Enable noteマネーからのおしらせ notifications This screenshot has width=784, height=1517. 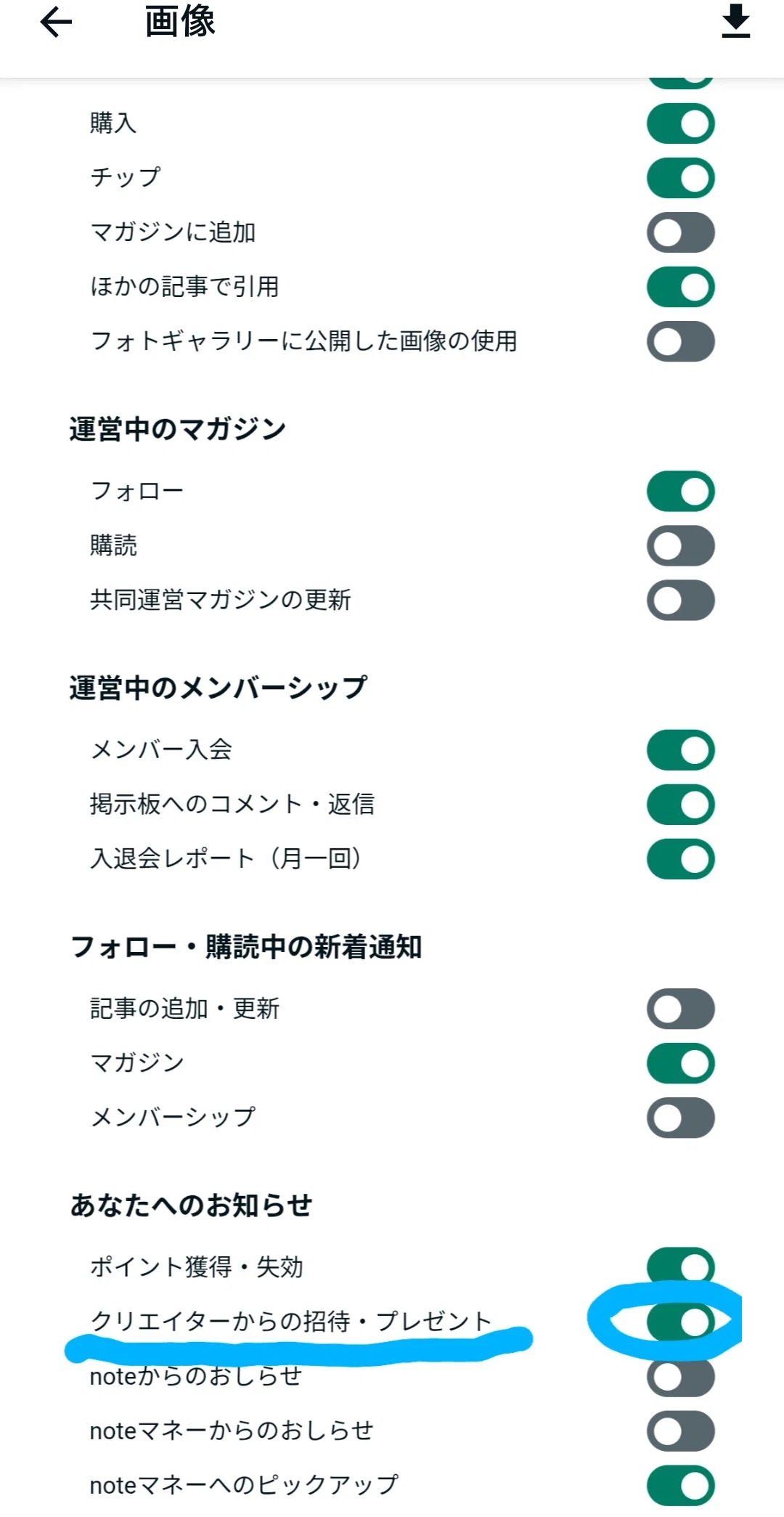pyautogui.click(x=681, y=1431)
